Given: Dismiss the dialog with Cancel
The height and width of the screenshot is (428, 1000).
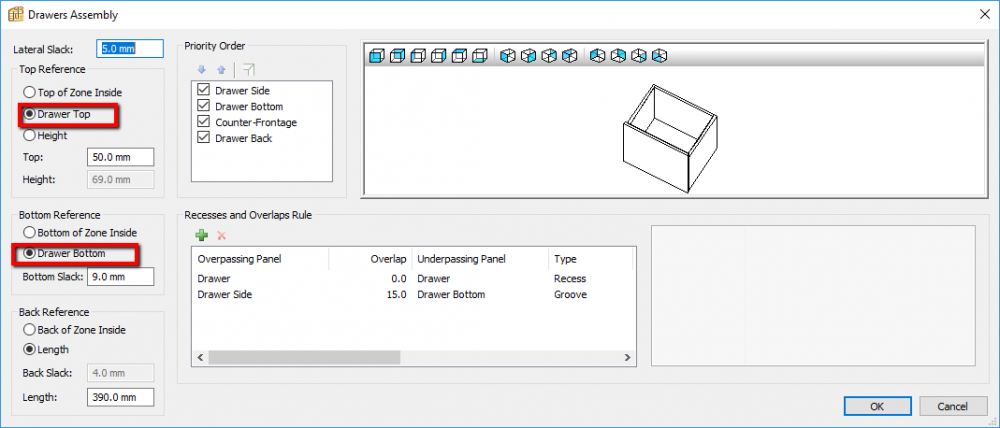Looking at the screenshot, I should pos(953,406).
